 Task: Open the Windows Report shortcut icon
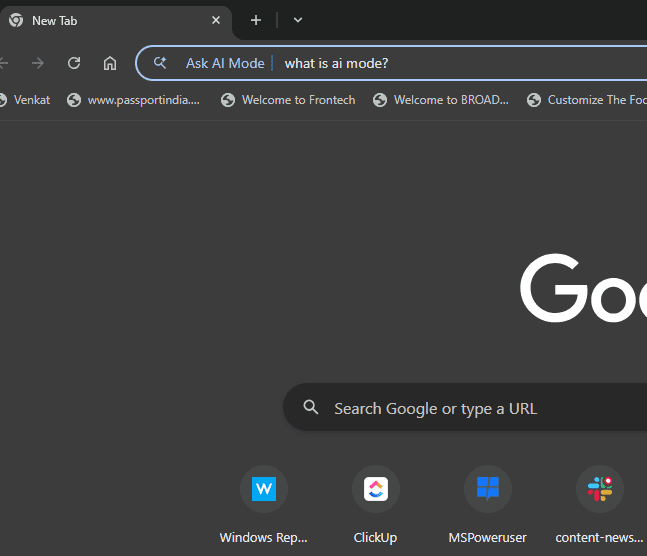pyautogui.click(x=264, y=489)
